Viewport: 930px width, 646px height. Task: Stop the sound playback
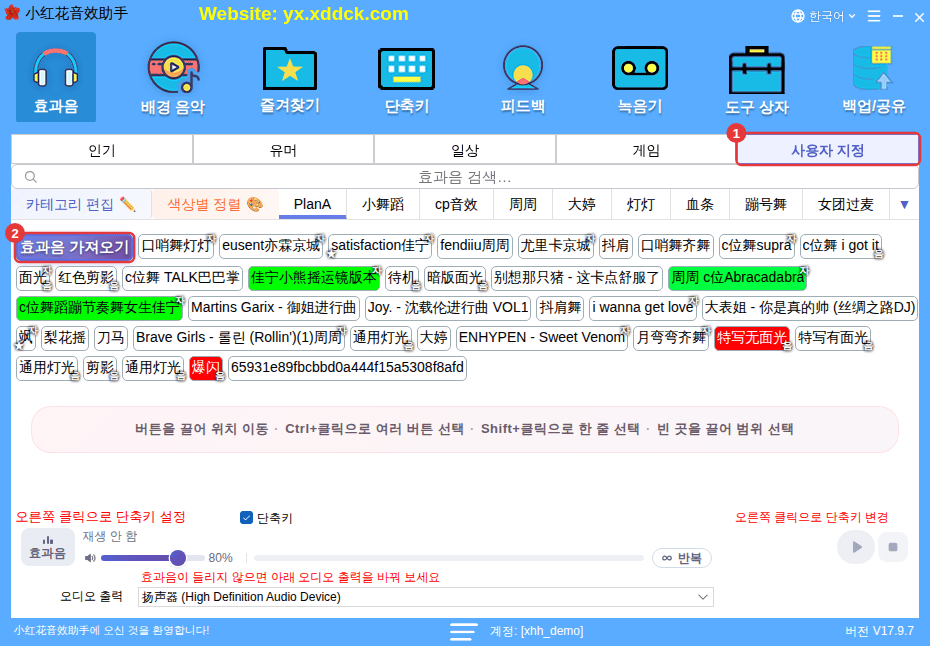[x=893, y=547]
